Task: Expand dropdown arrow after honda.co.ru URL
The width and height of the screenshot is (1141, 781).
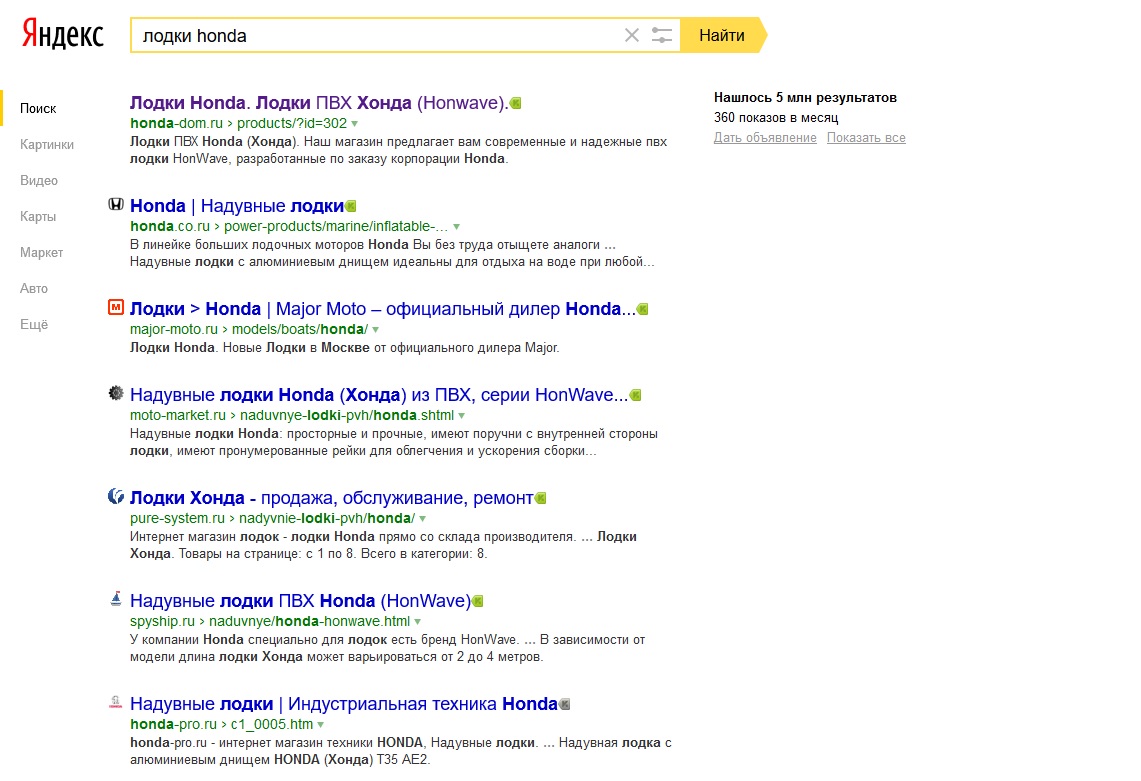Action: point(456,227)
